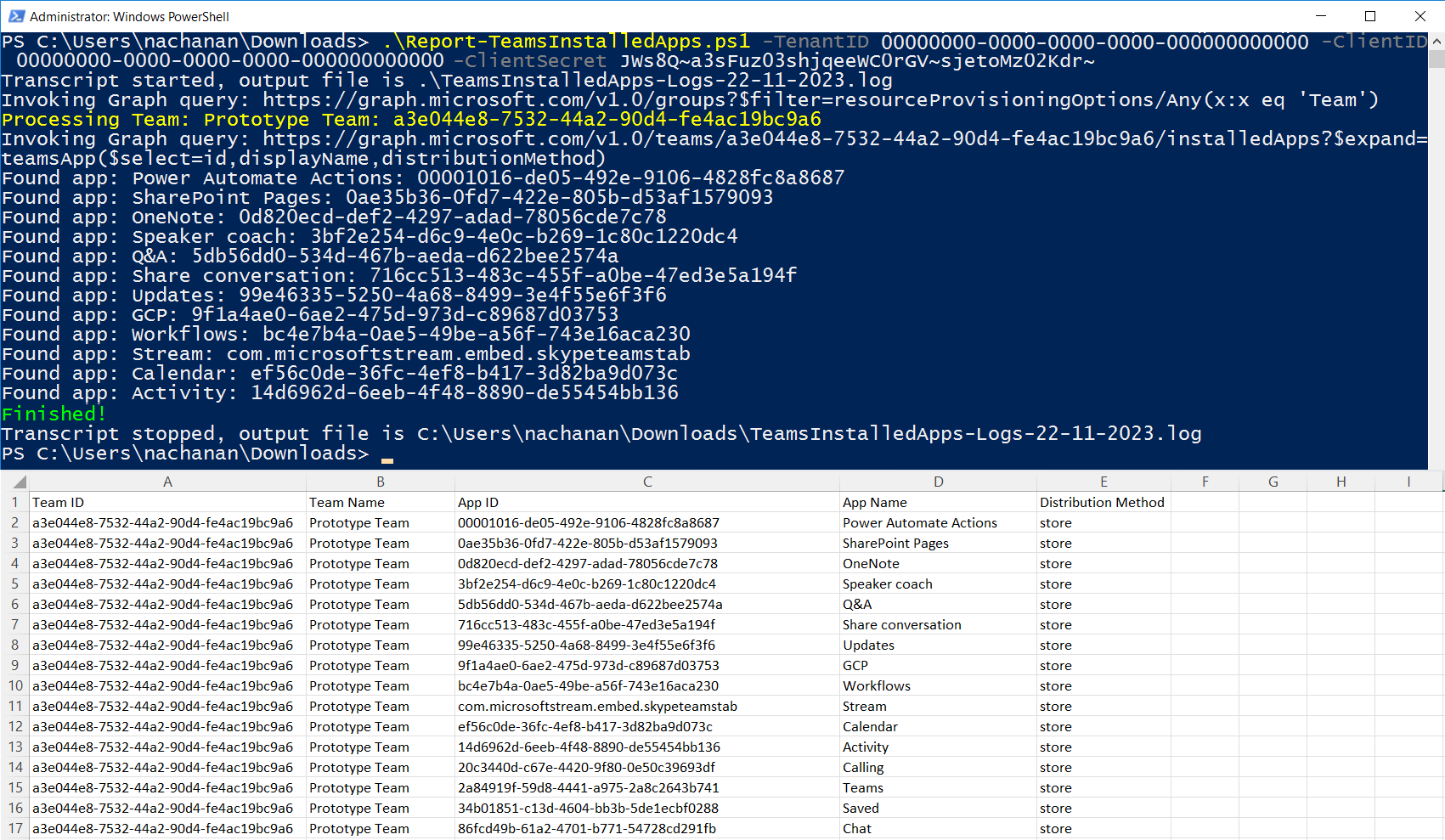Select column F header
The height and width of the screenshot is (840, 1445).
(1205, 482)
